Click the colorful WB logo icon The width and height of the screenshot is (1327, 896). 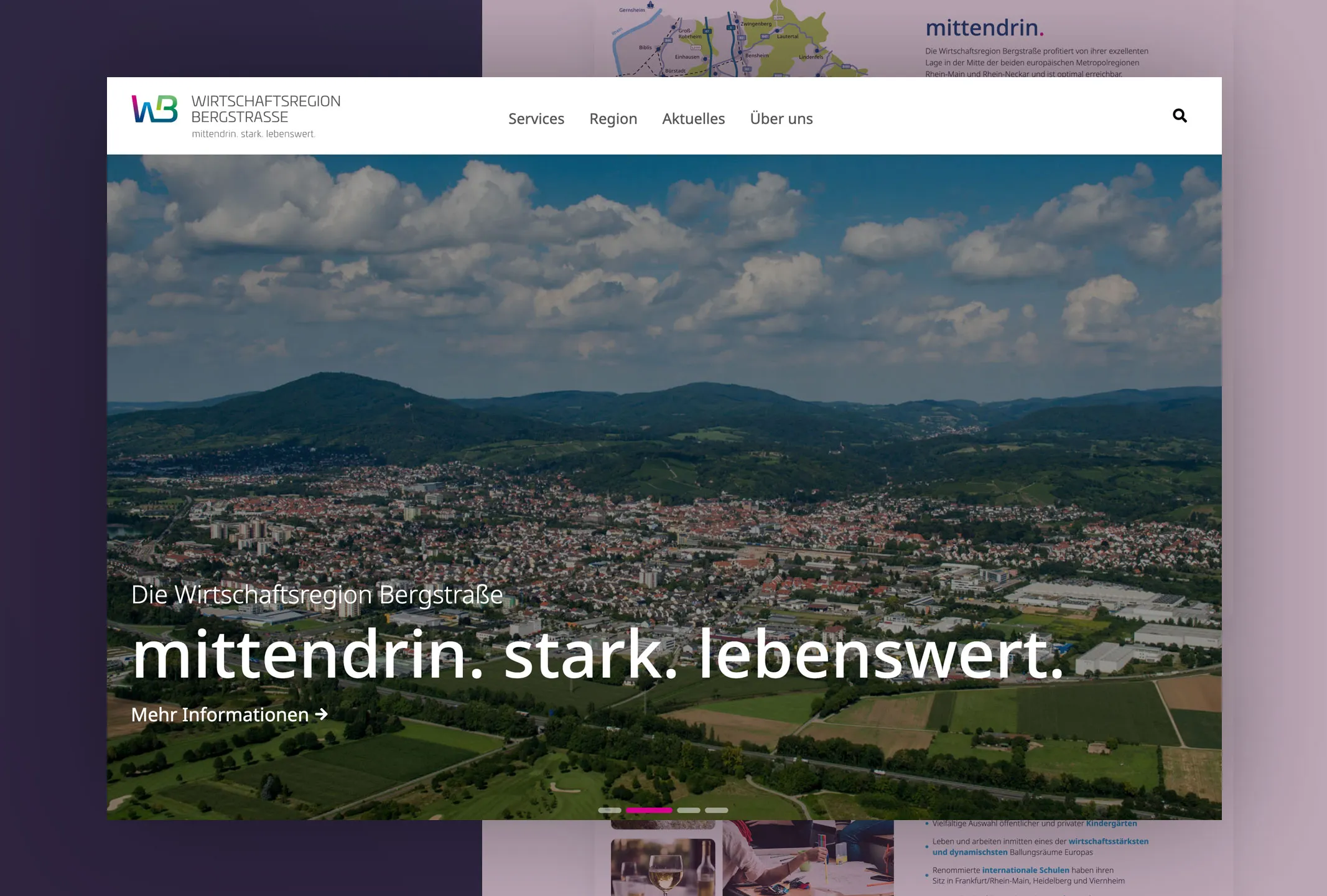(154, 109)
